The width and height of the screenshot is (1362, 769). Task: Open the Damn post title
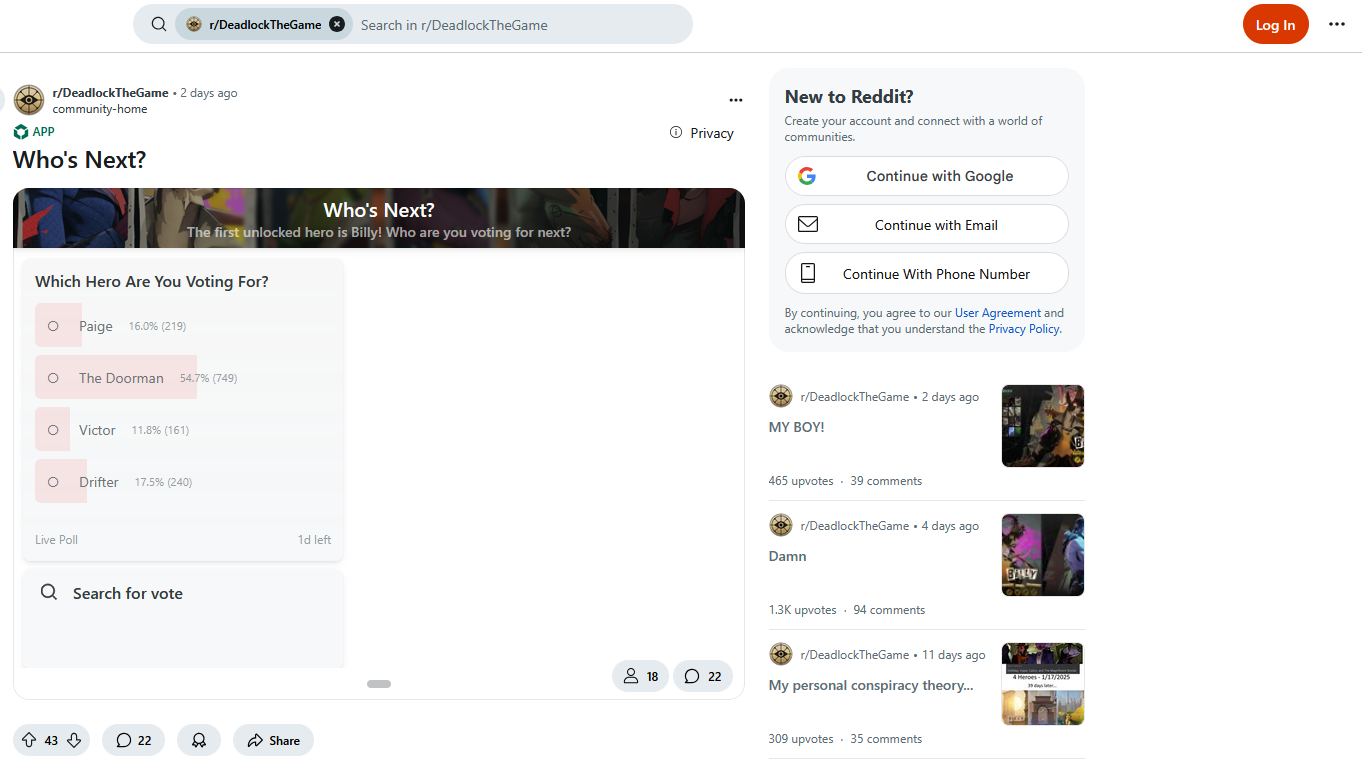click(x=788, y=556)
